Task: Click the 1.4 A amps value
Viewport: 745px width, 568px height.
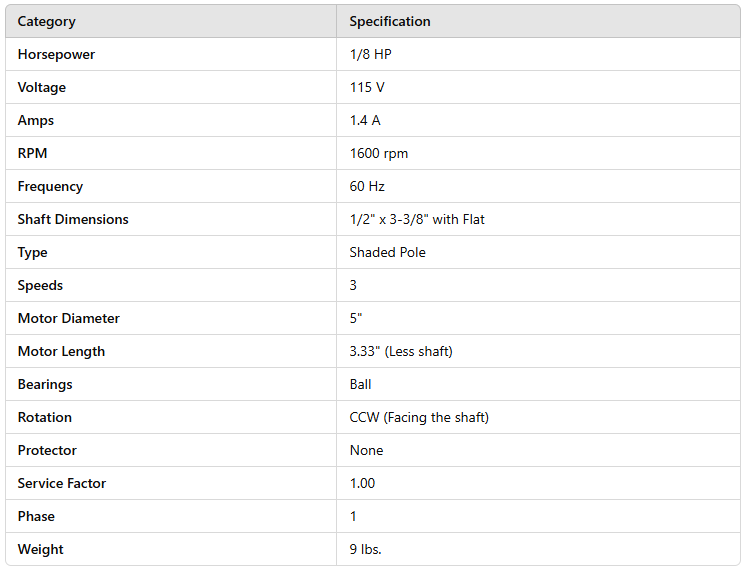Action: (365, 120)
